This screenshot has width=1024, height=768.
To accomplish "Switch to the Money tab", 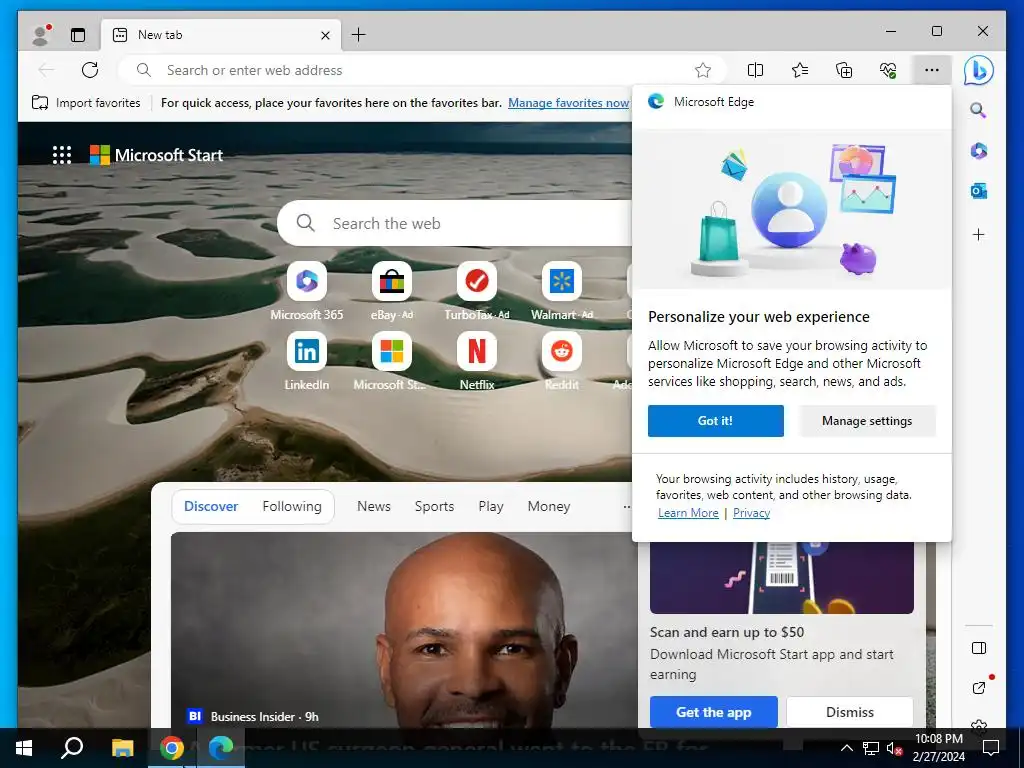I will tap(549, 506).
